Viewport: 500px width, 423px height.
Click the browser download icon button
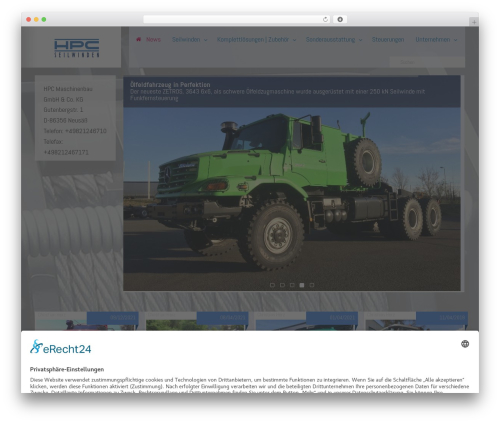(x=340, y=19)
